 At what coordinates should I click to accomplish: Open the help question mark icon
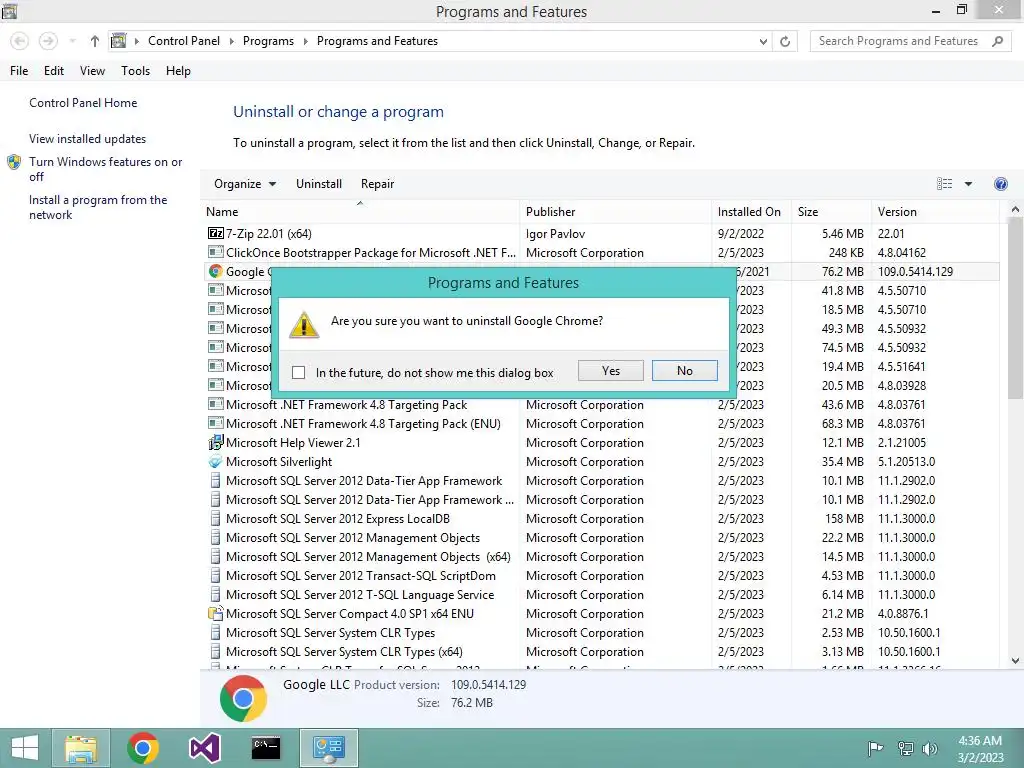click(1000, 184)
